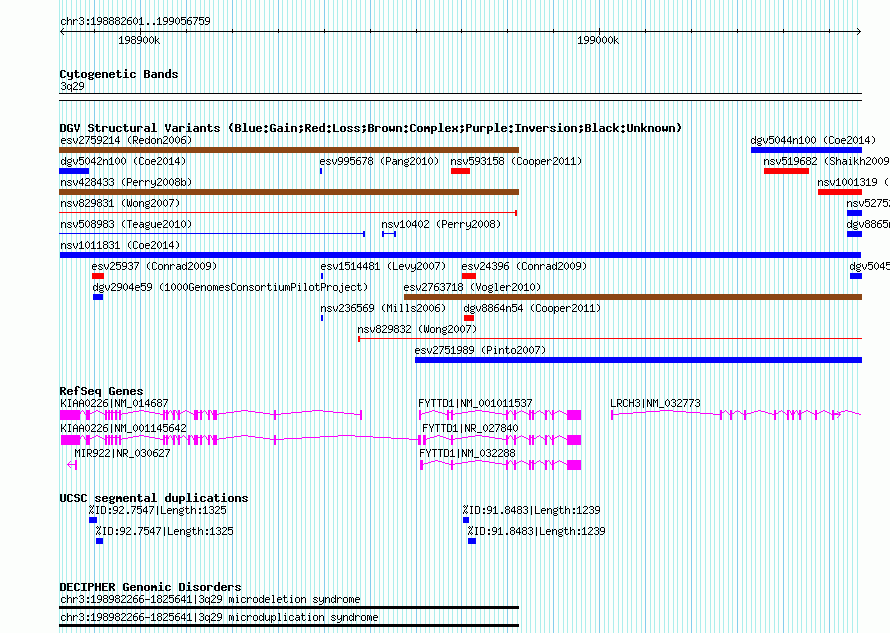Click the esv25937 (Conrad2009) red bar
The height and width of the screenshot is (633, 890).
[x=98, y=276]
